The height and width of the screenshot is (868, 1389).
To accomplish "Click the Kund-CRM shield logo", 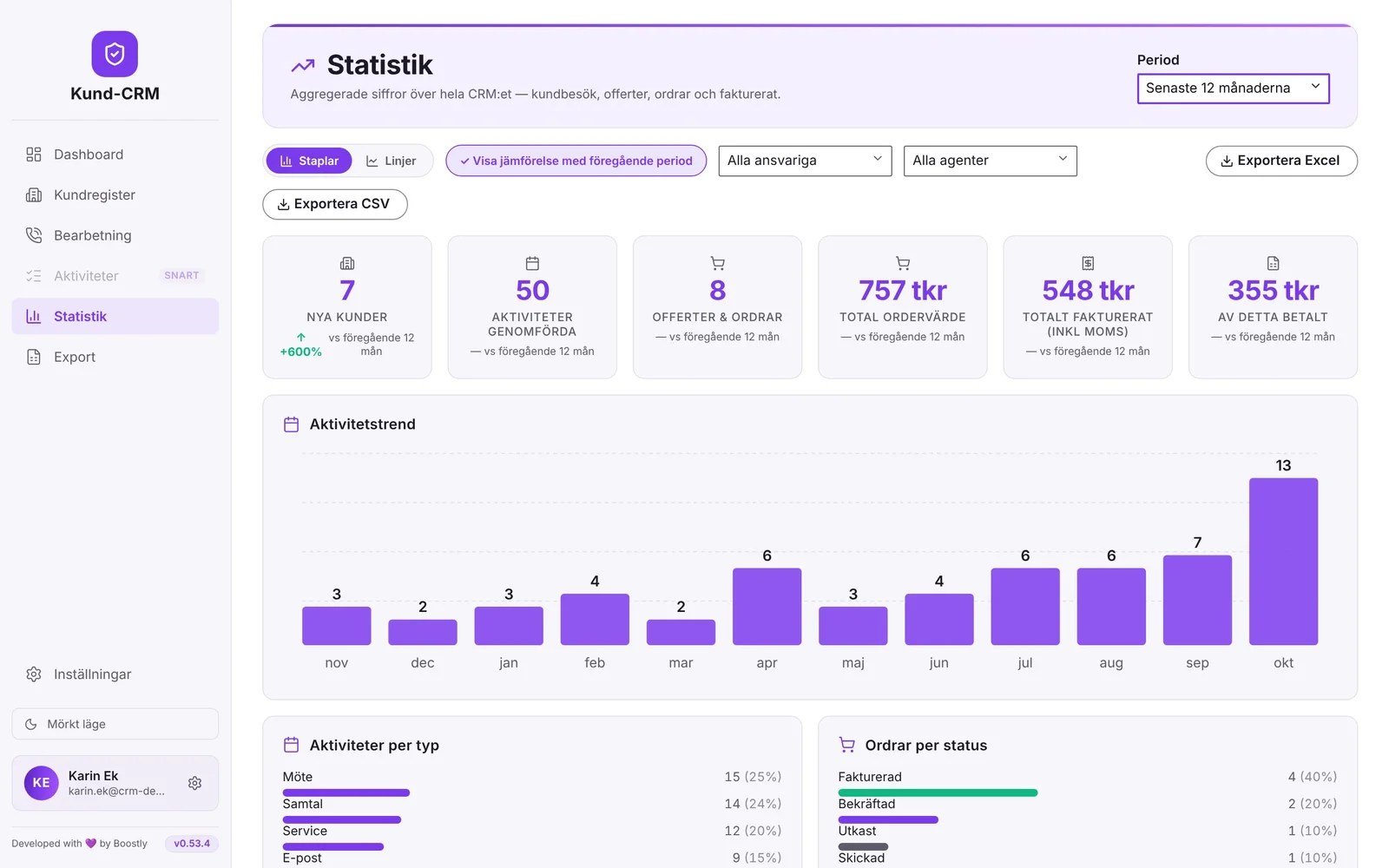I will 115,54.
